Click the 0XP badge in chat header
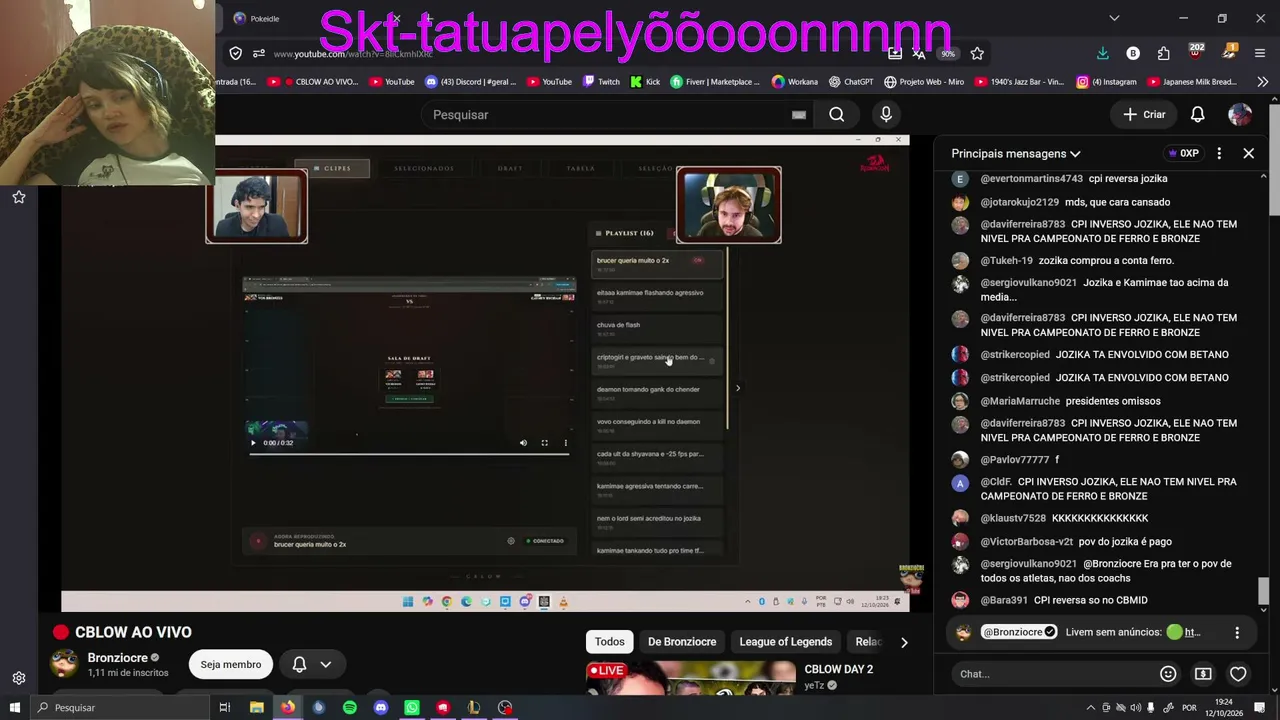This screenshot has width=1280, height=720. pyautogui.click(x=1182, y=153)
